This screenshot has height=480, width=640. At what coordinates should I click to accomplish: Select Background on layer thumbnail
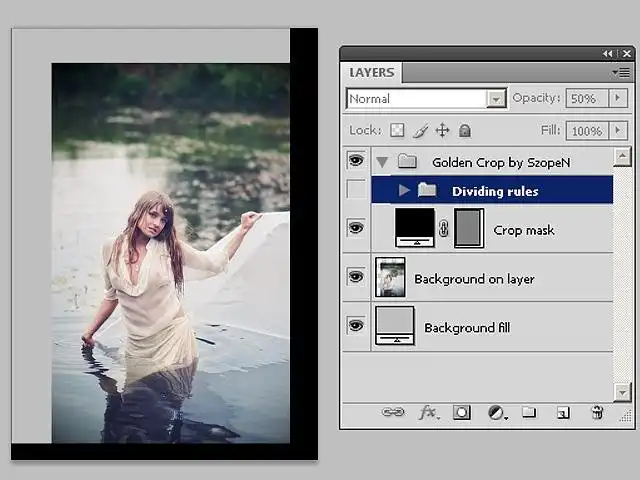[390, 277]
